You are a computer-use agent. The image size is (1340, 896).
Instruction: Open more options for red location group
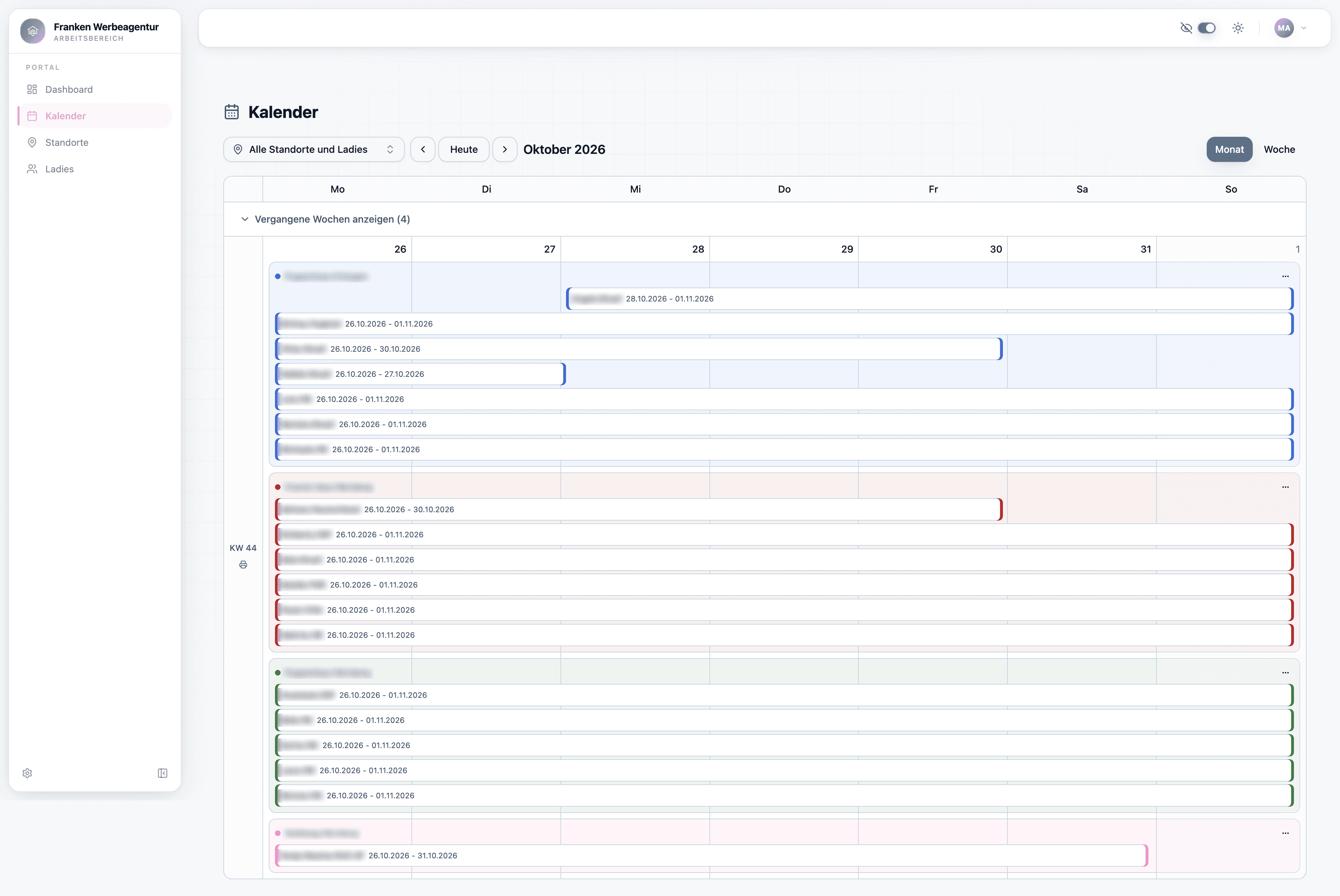click(1285, 487)
